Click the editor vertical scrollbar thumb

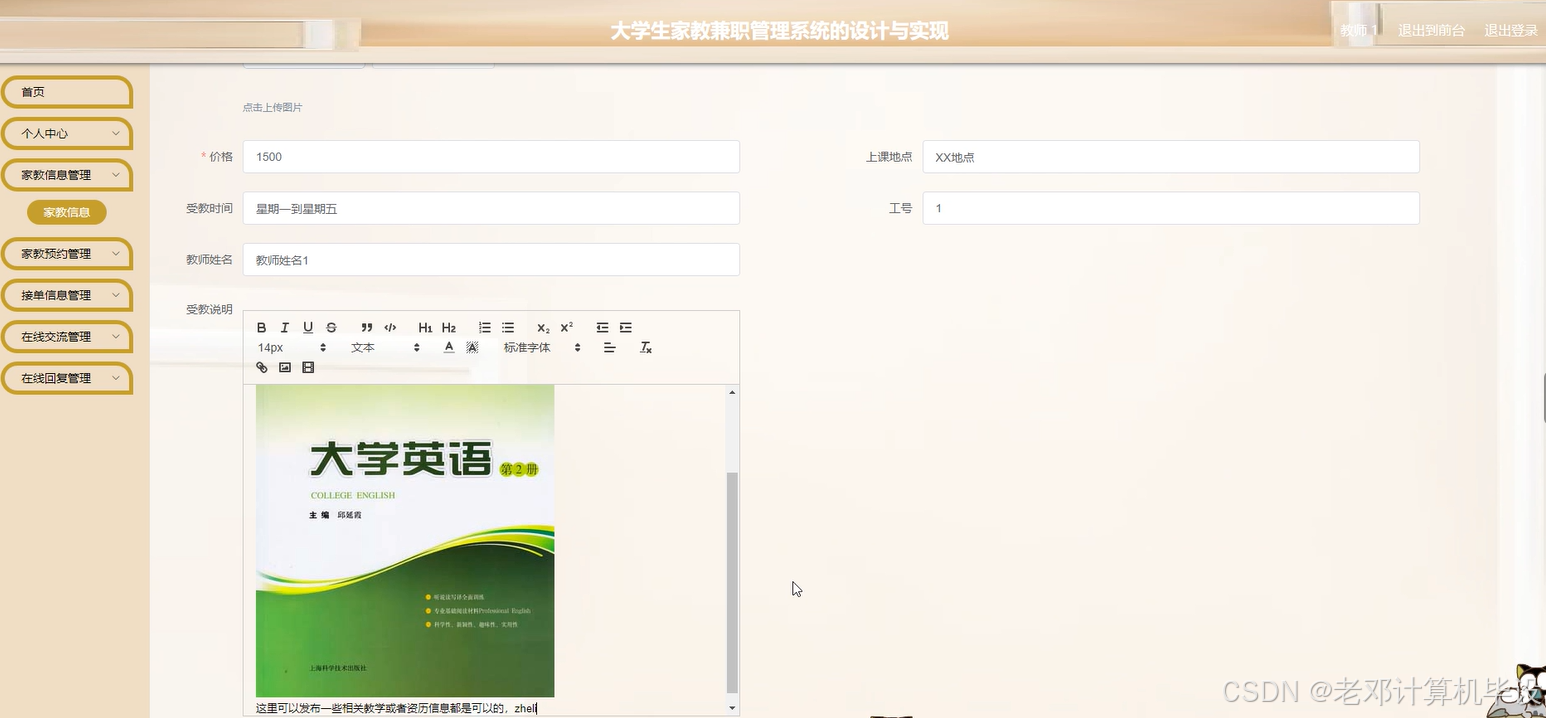tap(732, 582)
